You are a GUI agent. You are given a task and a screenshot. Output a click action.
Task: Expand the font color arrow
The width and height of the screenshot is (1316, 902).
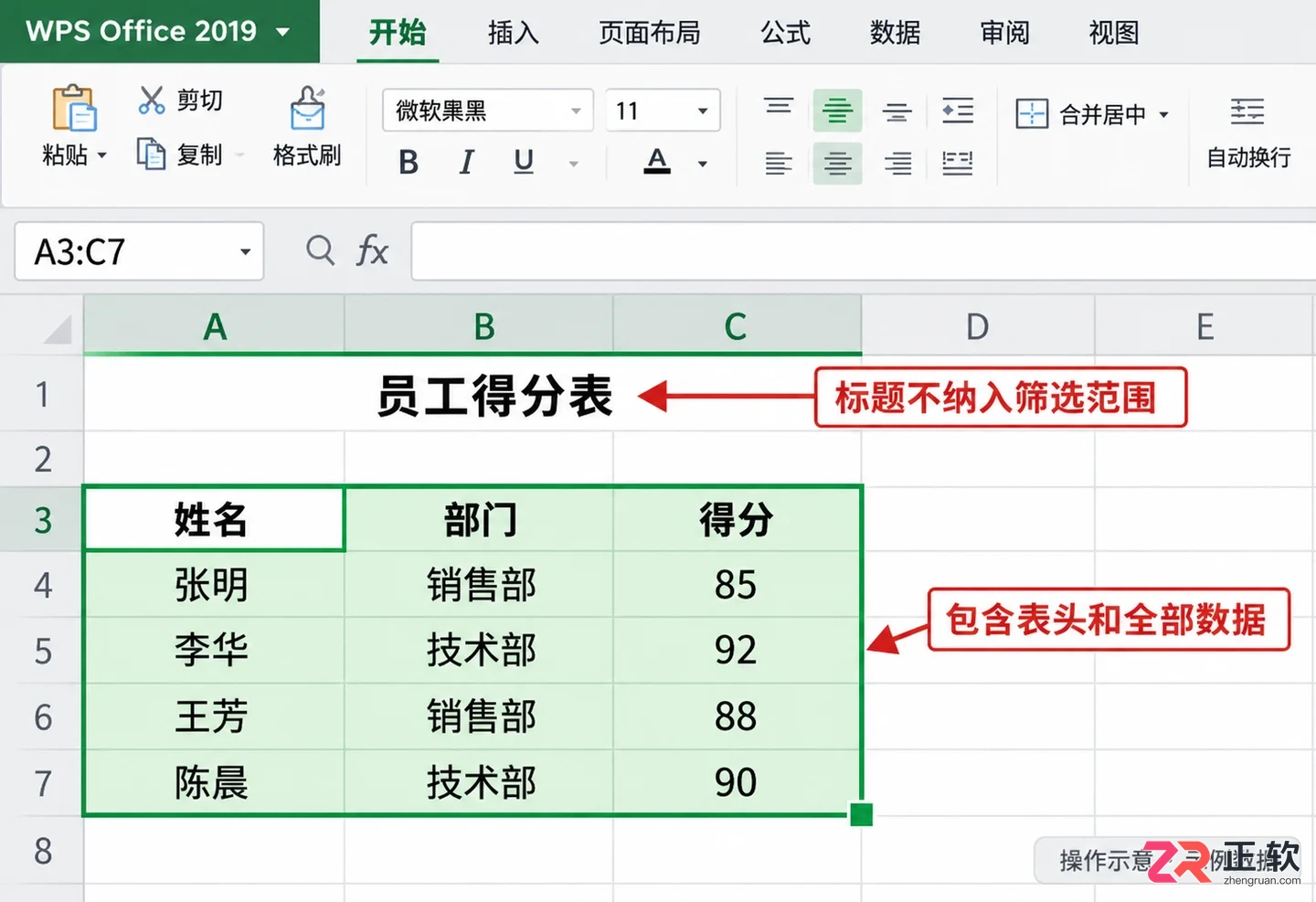point(703,164)
